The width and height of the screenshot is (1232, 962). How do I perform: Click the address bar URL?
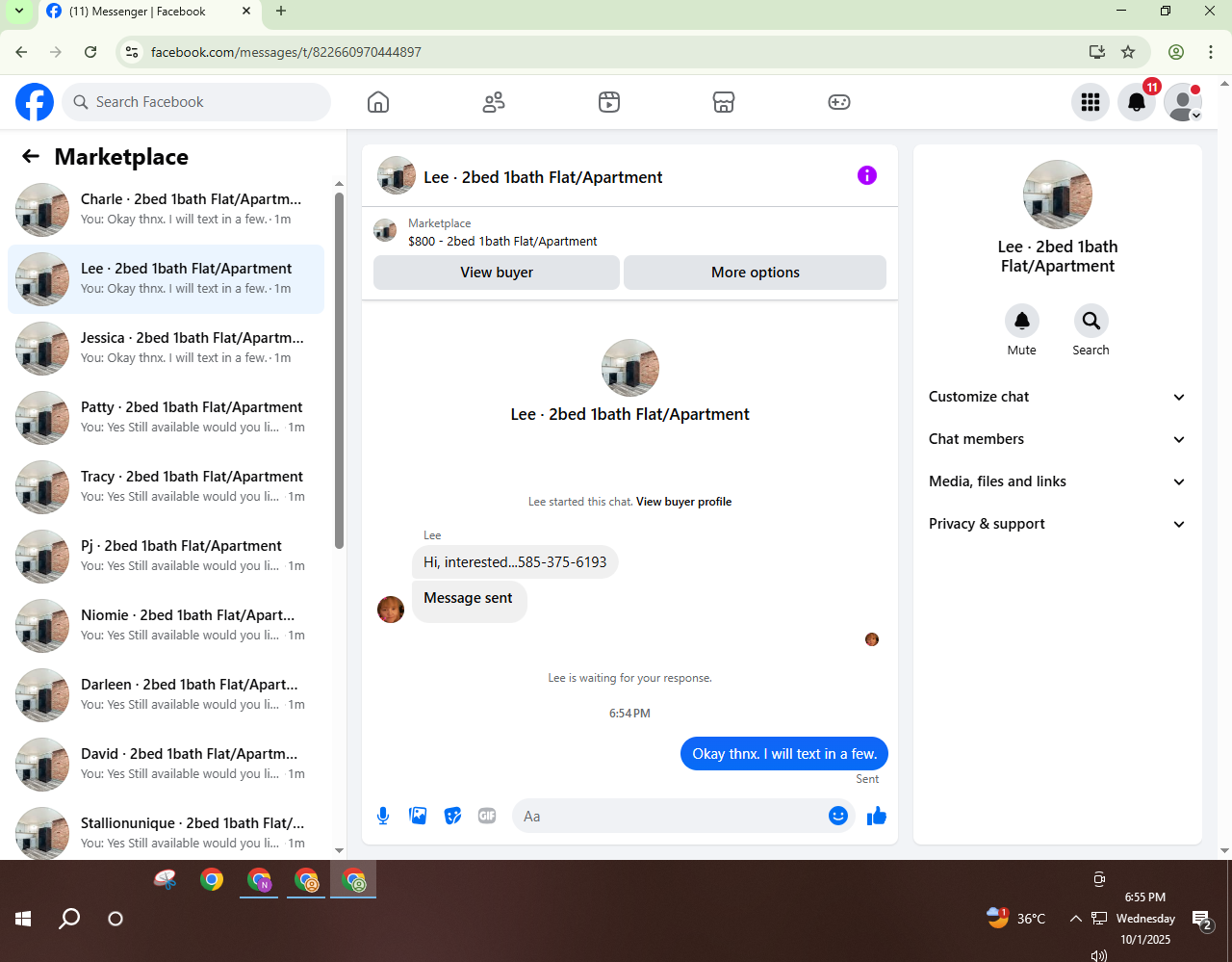pos(286,52)
